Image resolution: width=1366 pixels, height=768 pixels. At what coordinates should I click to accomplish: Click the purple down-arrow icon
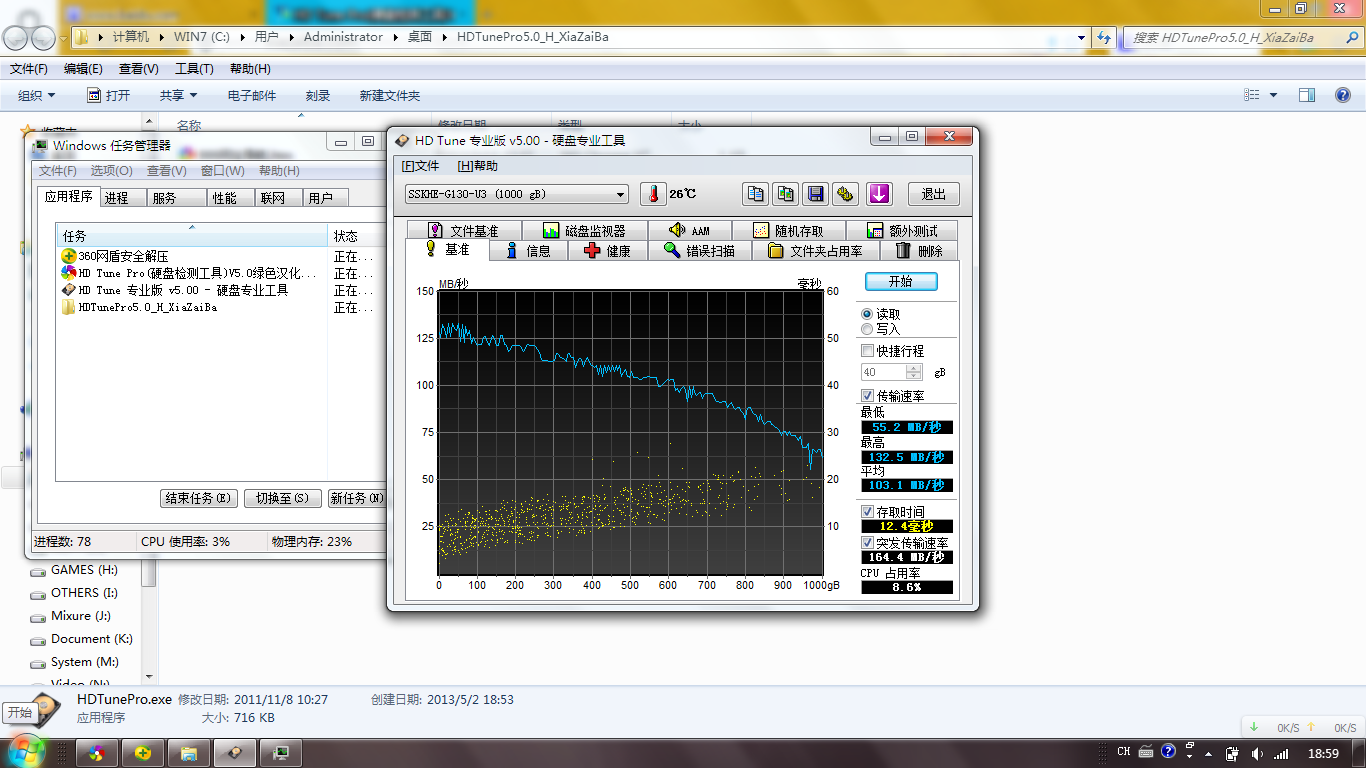click(x=878, y=194)
